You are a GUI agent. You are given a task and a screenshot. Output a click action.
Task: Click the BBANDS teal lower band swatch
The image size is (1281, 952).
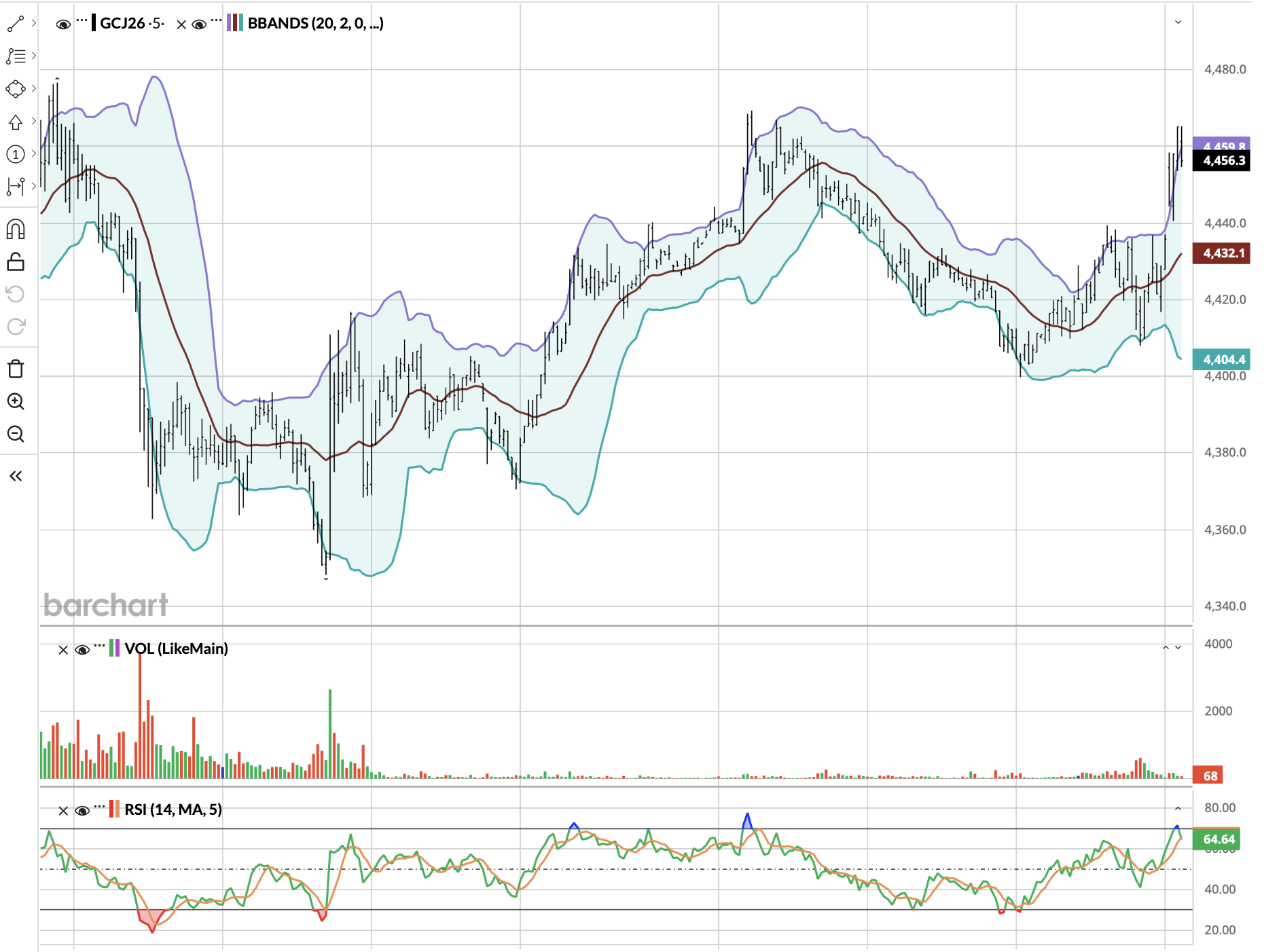coord(241,23)
